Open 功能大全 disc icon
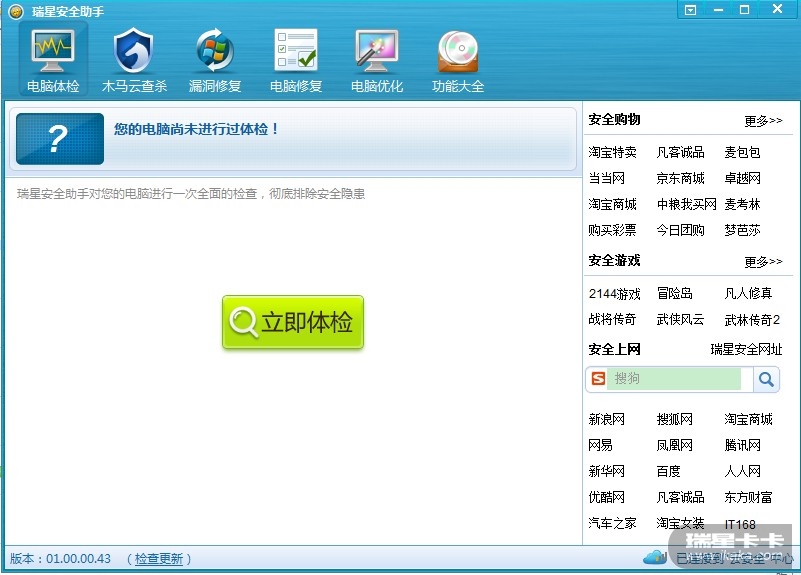 pyautogui.click(x=458, y=51)
